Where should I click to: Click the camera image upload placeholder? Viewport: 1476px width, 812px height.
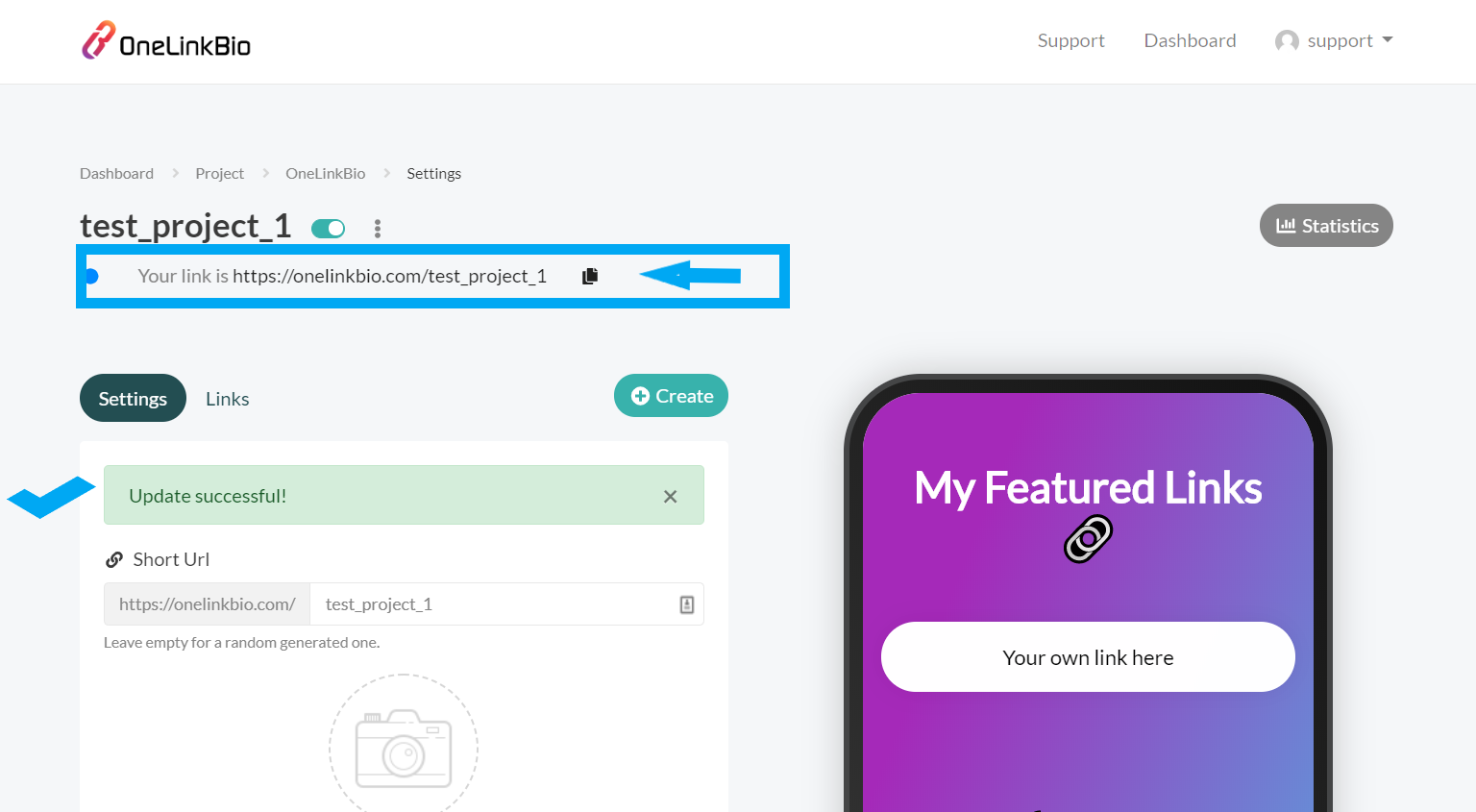click(x=404, y=748)
